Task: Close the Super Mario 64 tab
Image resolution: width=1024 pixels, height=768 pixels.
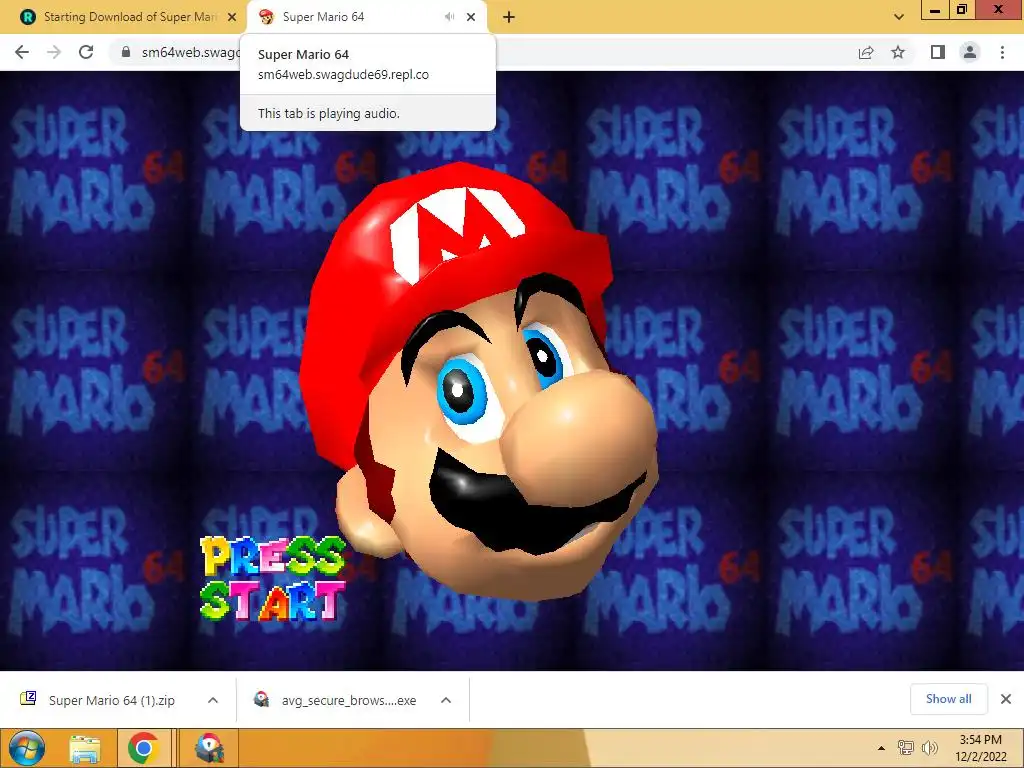Action: point(471,17)
